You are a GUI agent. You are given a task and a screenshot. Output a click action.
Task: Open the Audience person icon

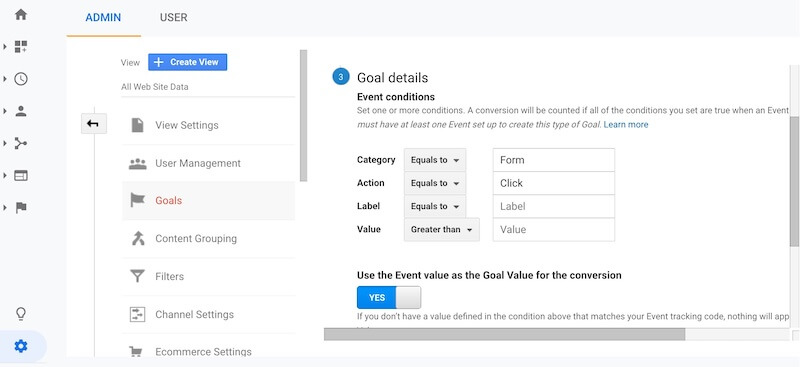[21, 111]
